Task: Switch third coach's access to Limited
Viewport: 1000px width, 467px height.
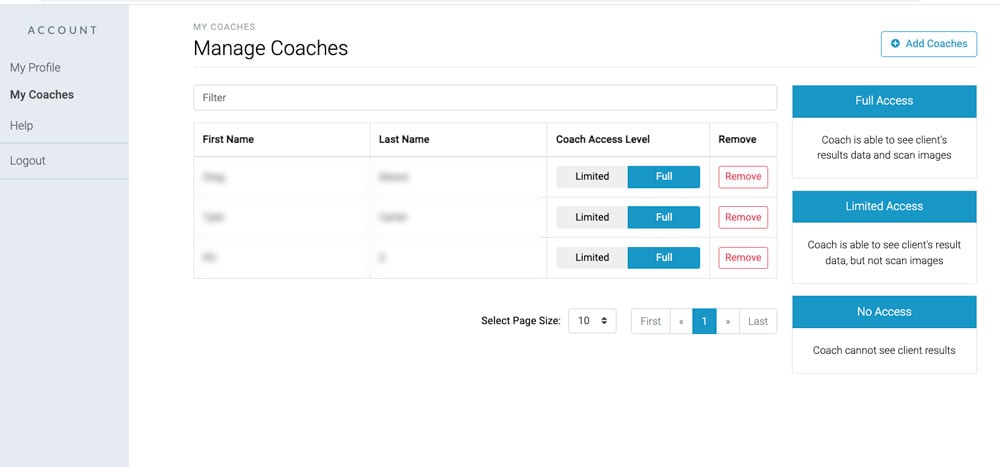Action: pyautogui.click(x=592, y=257)
